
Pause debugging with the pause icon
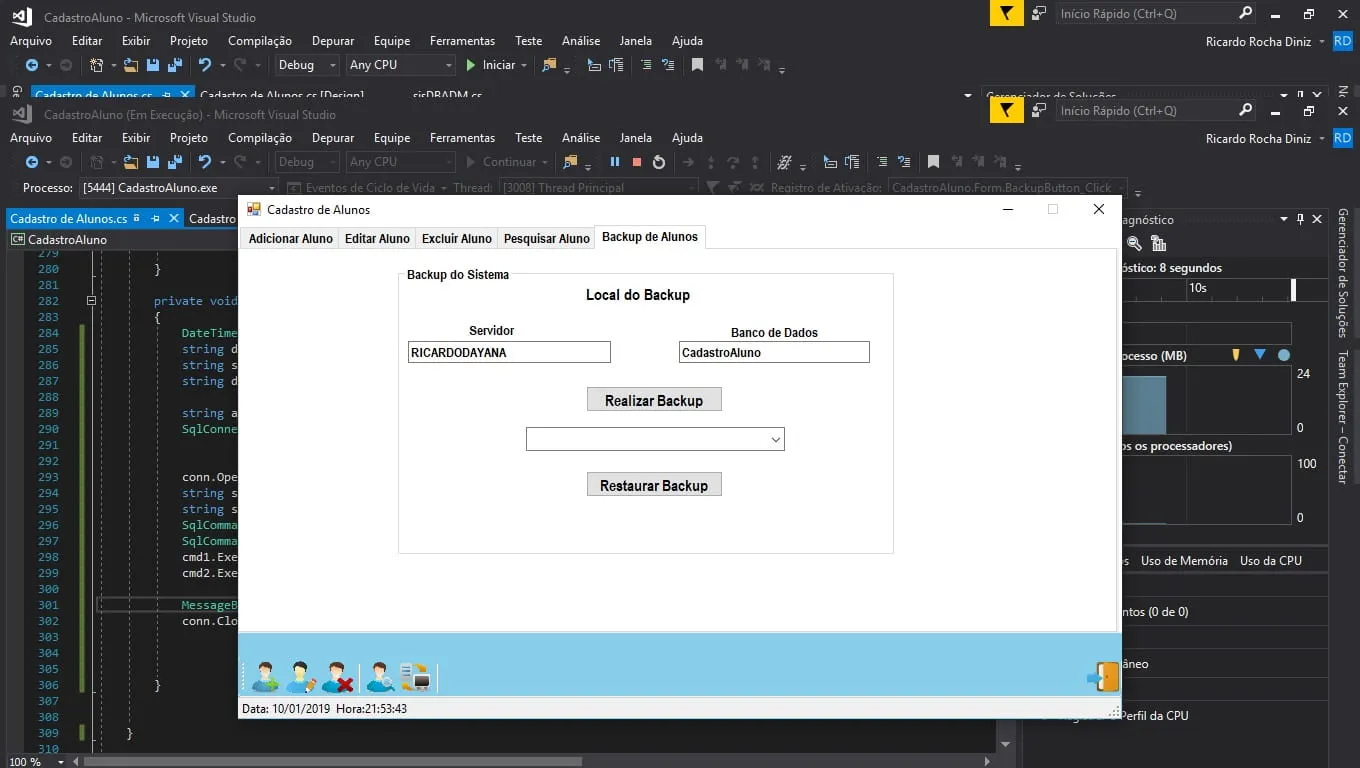pyautogui.click(x=615, y=162)
